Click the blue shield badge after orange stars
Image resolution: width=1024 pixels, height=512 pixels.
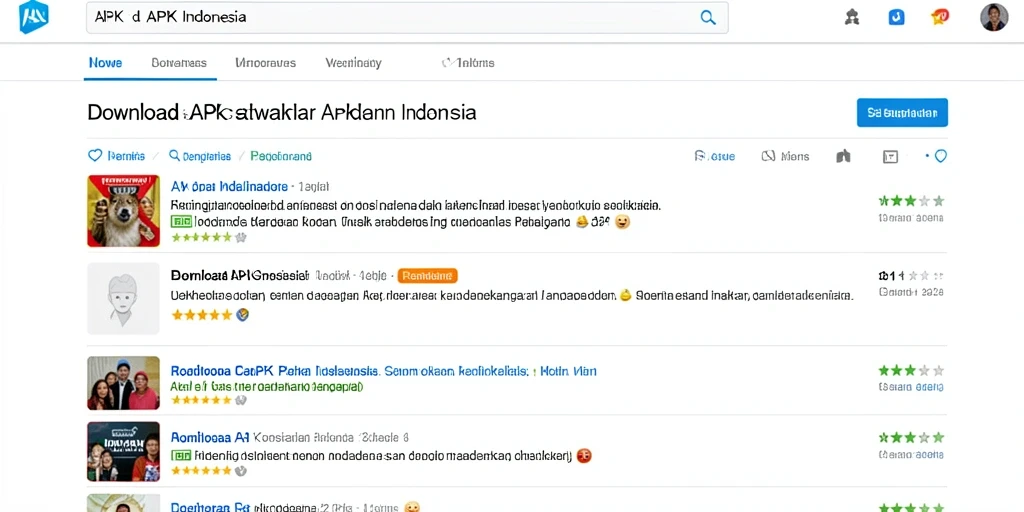pyautogui.click(x=242, y=315)
